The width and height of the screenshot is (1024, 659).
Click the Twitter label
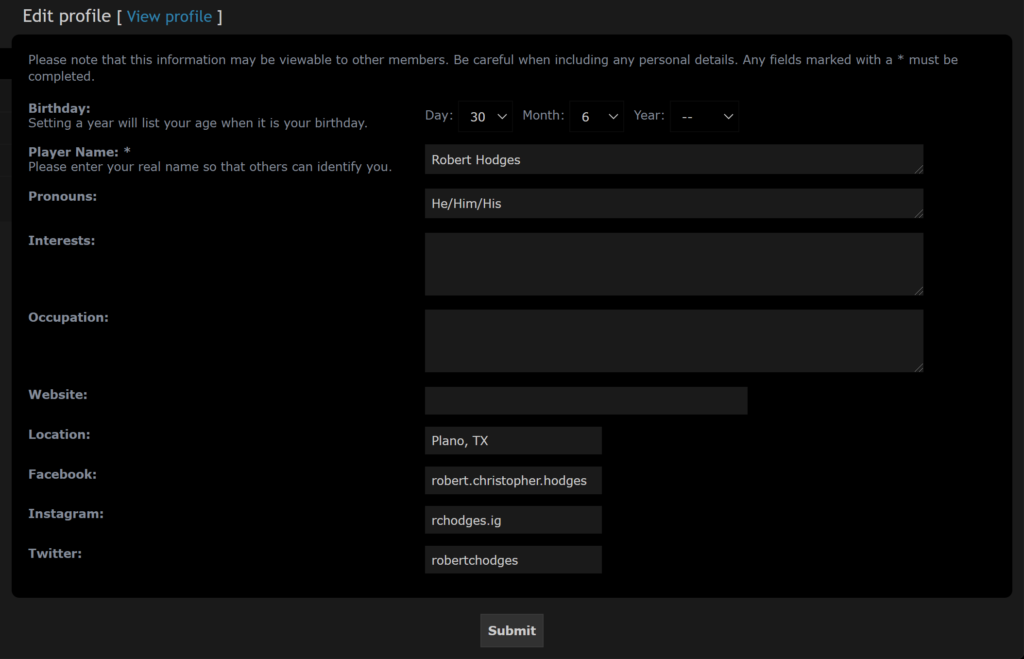(55, 554)
